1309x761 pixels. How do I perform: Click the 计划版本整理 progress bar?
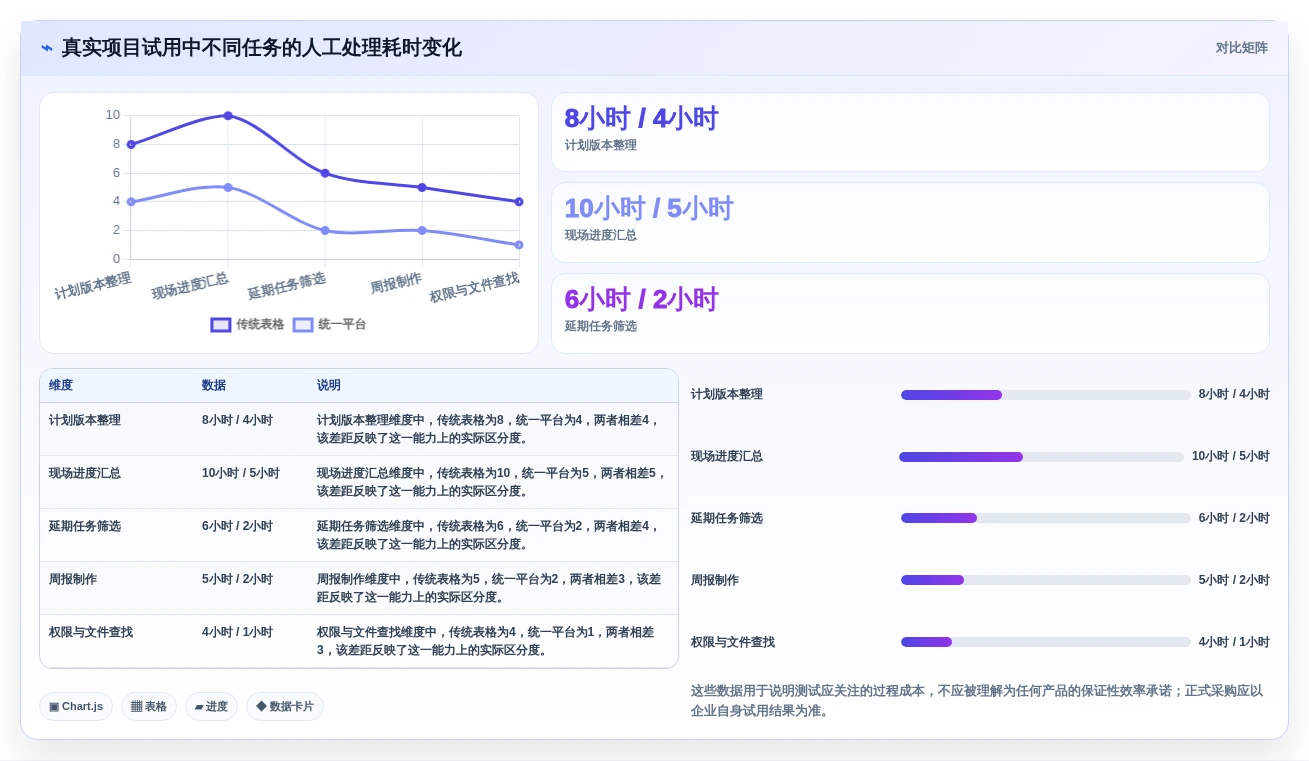[x=1046, y=395]
